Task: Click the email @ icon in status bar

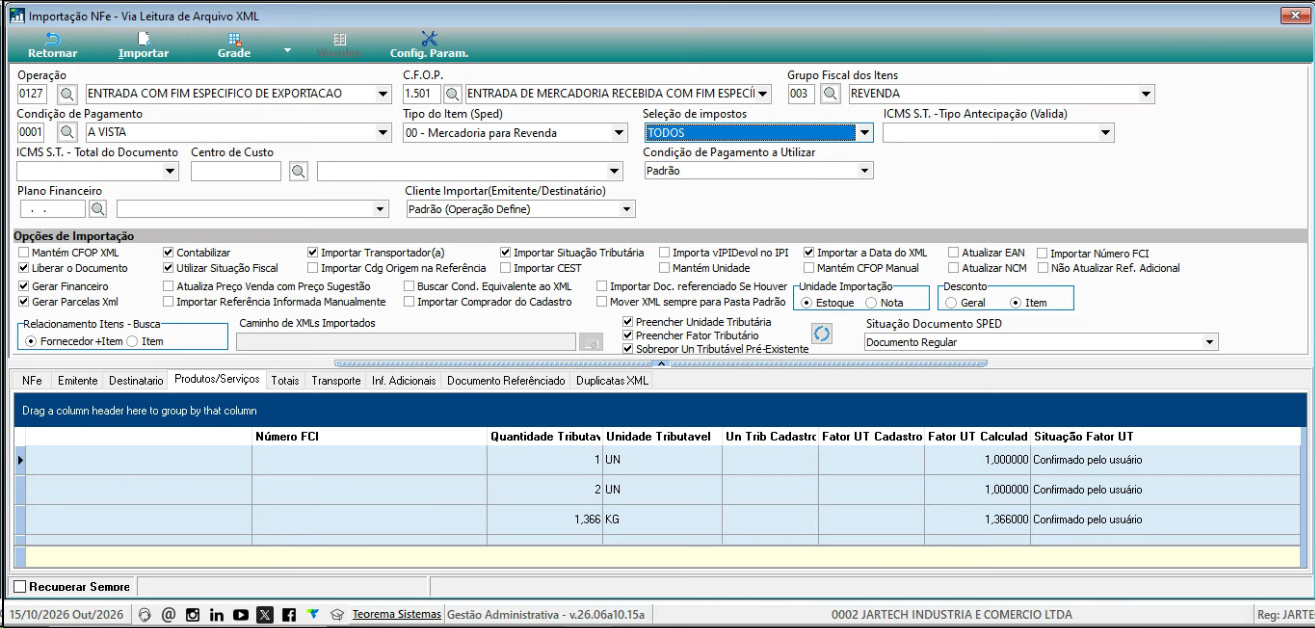Action: [168, 615]
